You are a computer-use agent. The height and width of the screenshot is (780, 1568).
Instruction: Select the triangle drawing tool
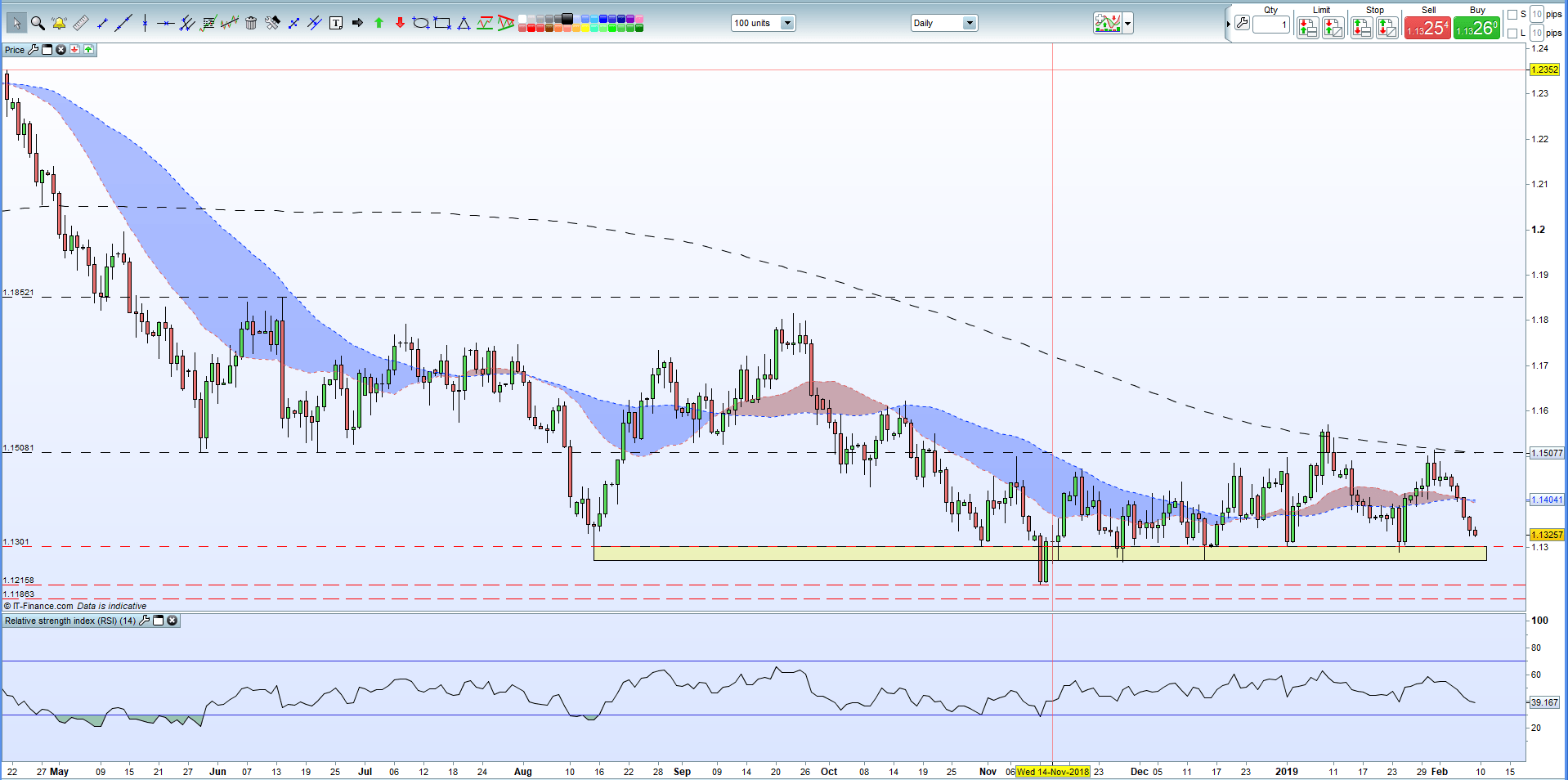464,23
